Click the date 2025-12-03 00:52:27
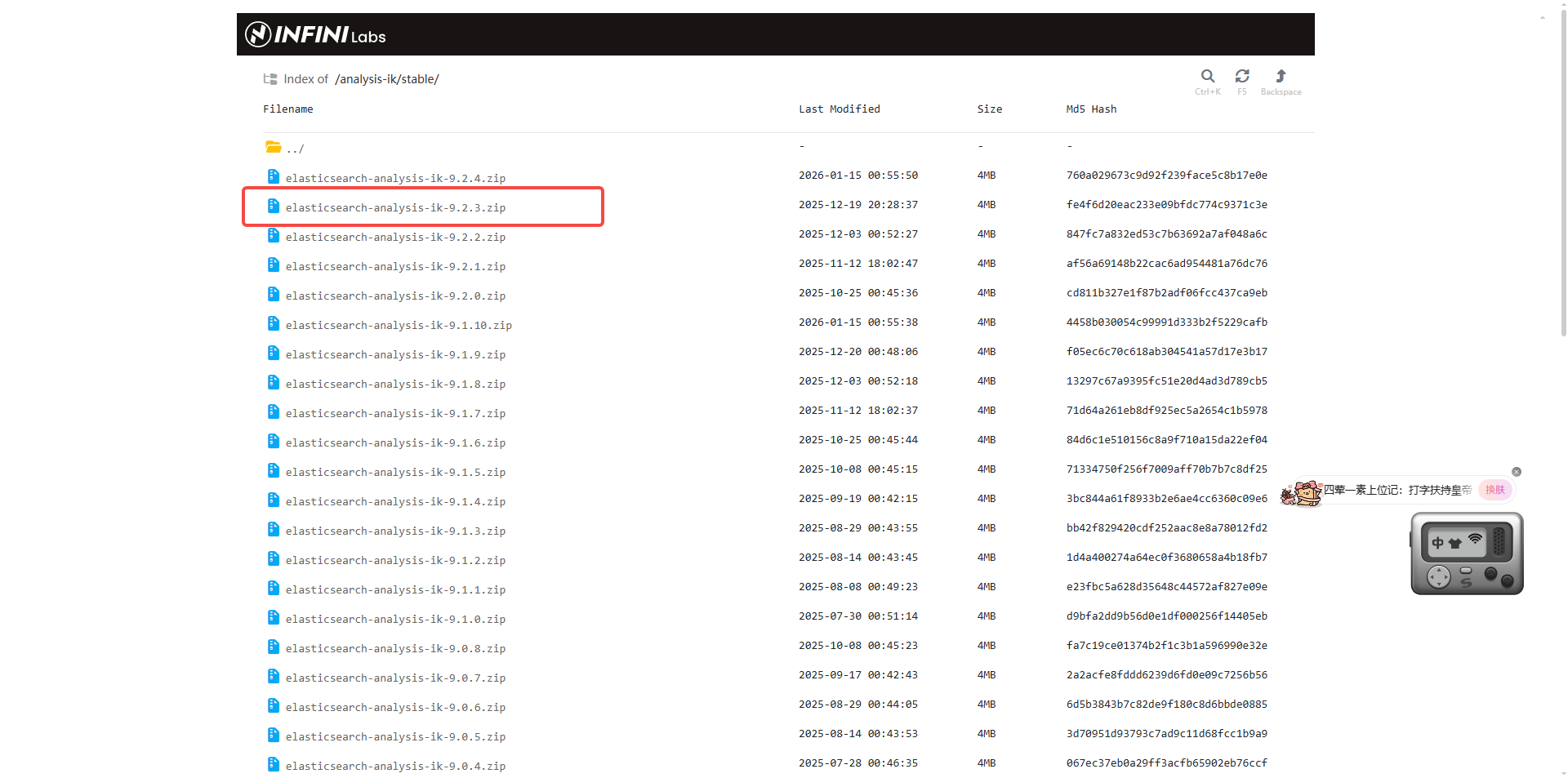The height and width of the screenshot is (778, 1568). click(857, 234)
